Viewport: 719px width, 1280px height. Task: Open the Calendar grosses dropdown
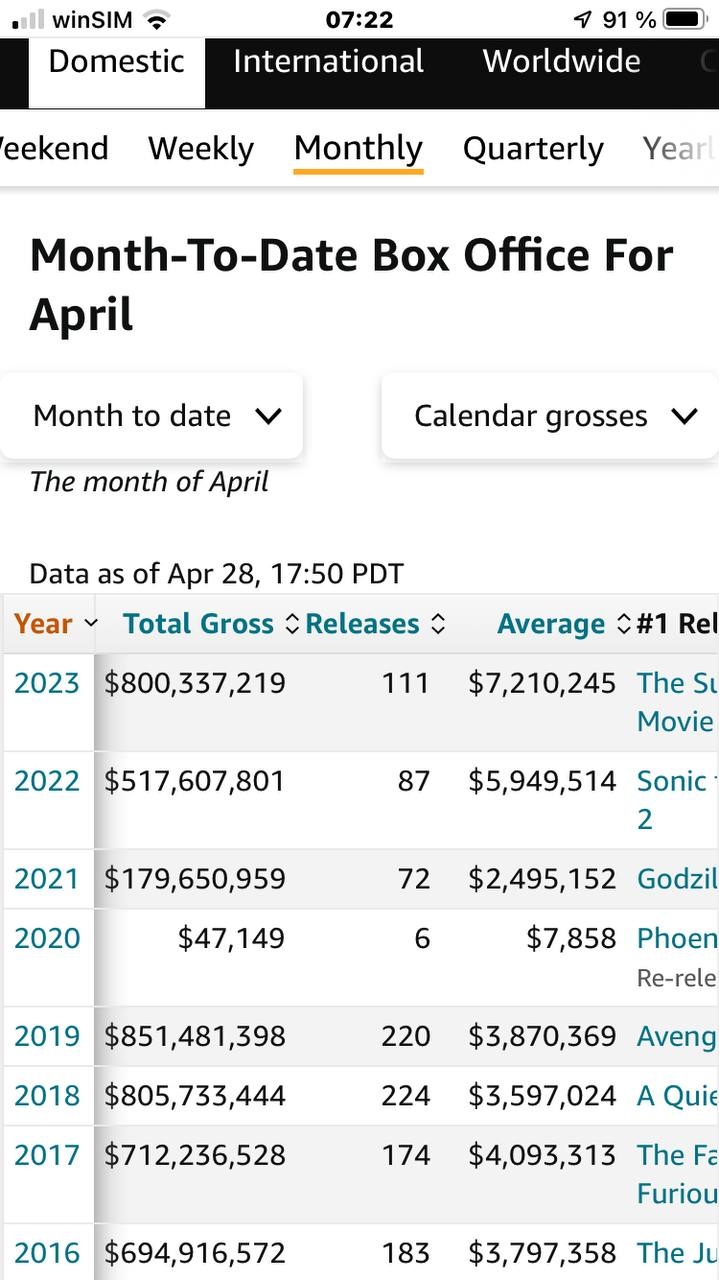[x=548, y=415]
